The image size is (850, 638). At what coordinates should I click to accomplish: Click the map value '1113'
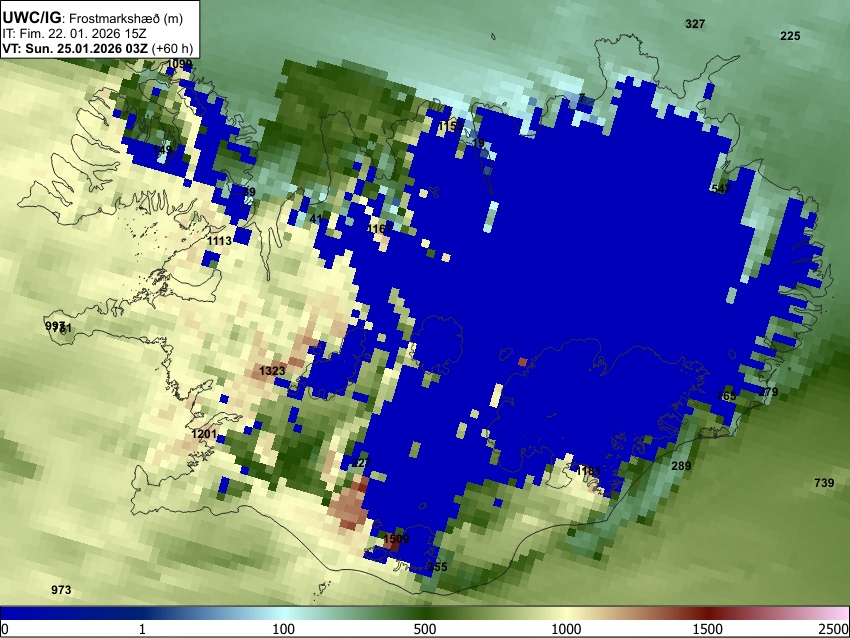point(220,241)
